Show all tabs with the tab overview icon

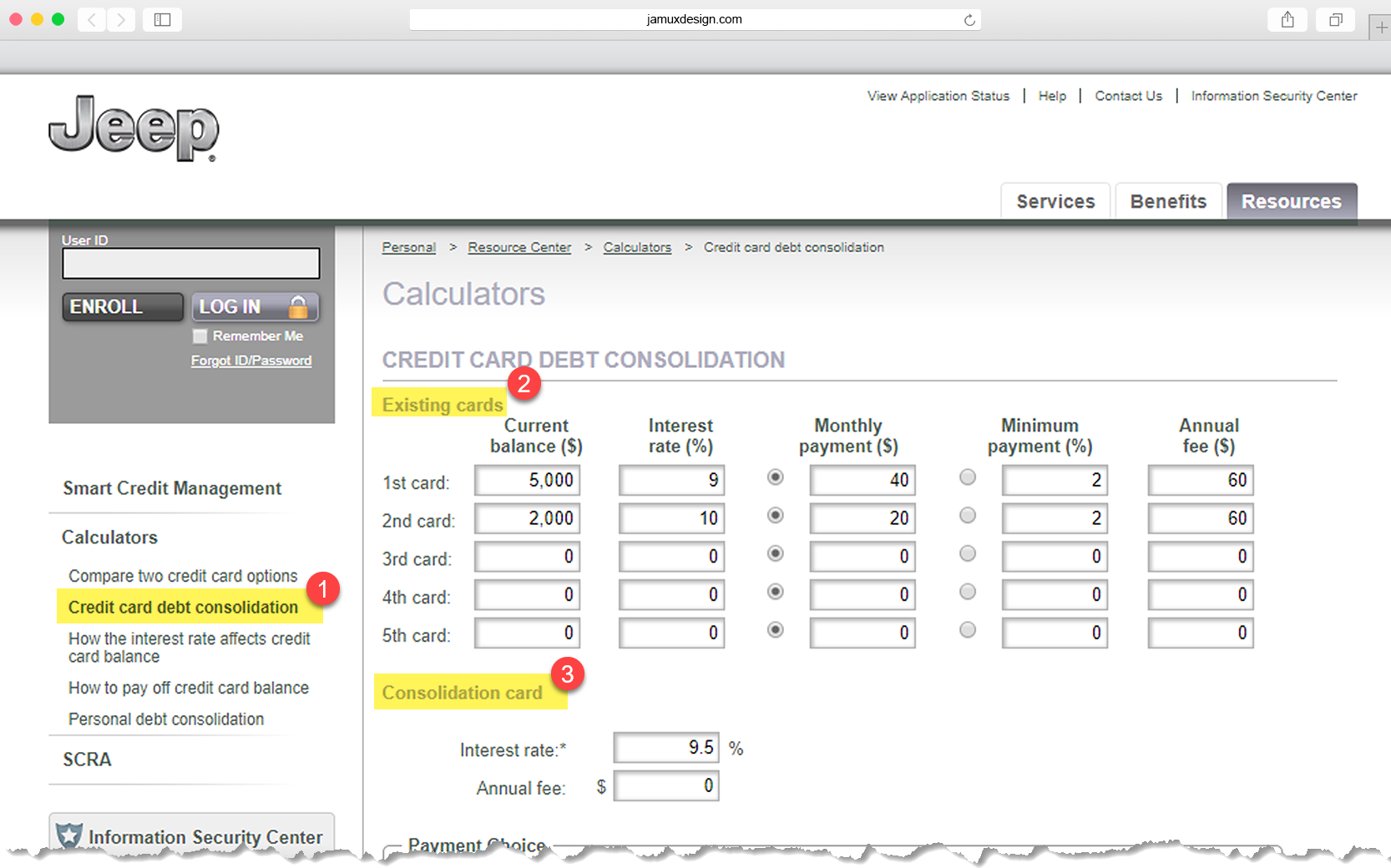[x=1336, y=19]
